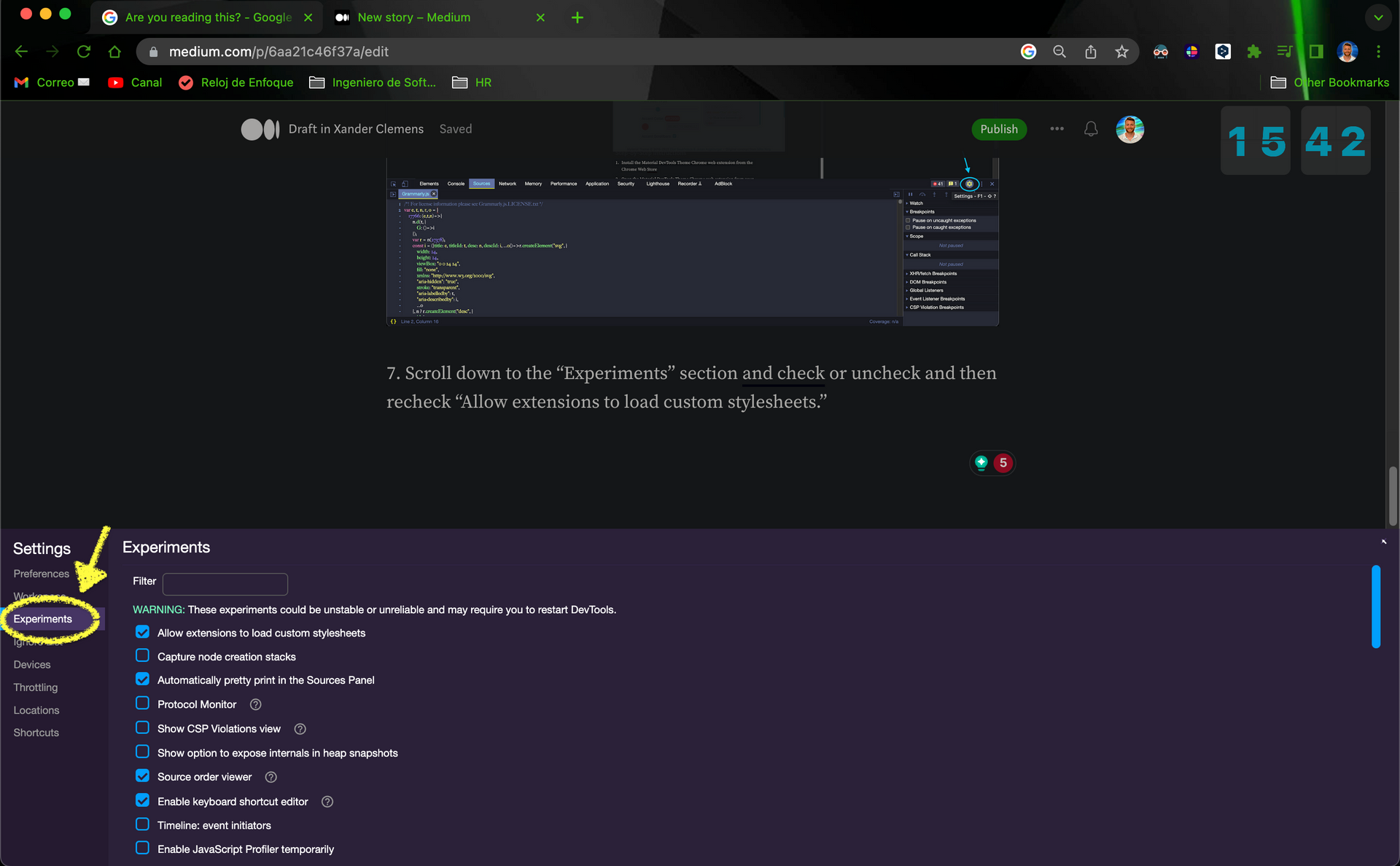1400x866 pixels.
Task: Click inside the Experiments filter field
Action: click(x=225, y=584)
